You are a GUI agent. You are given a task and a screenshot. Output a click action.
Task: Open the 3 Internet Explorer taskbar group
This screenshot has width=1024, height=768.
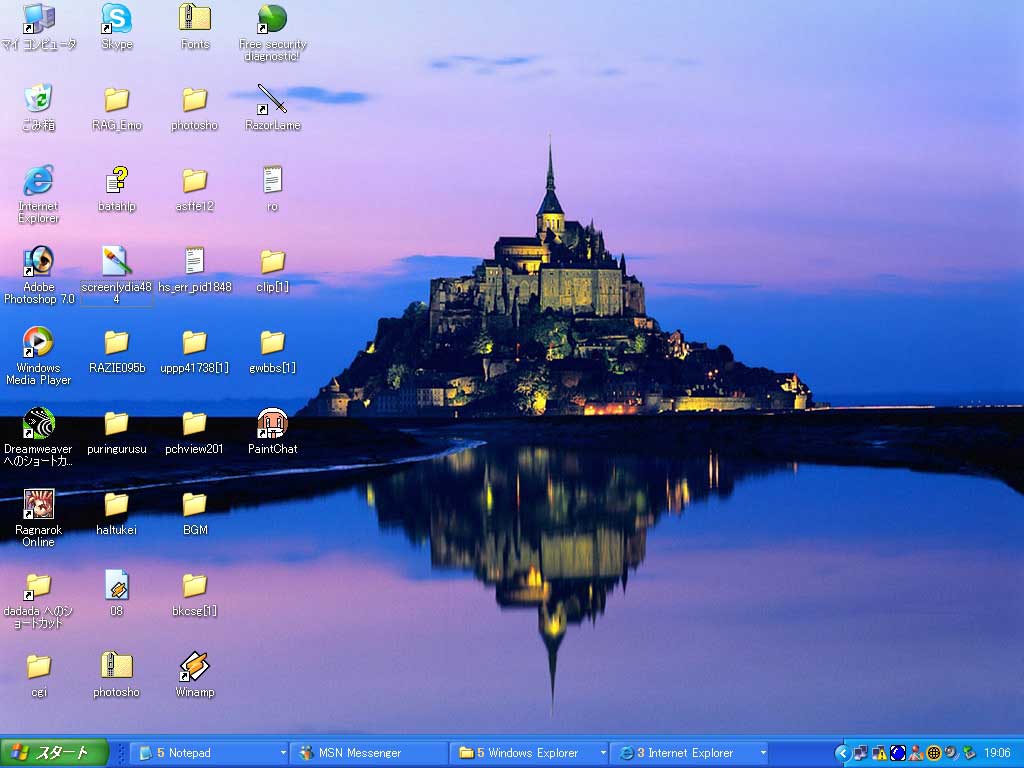[688, 753]
